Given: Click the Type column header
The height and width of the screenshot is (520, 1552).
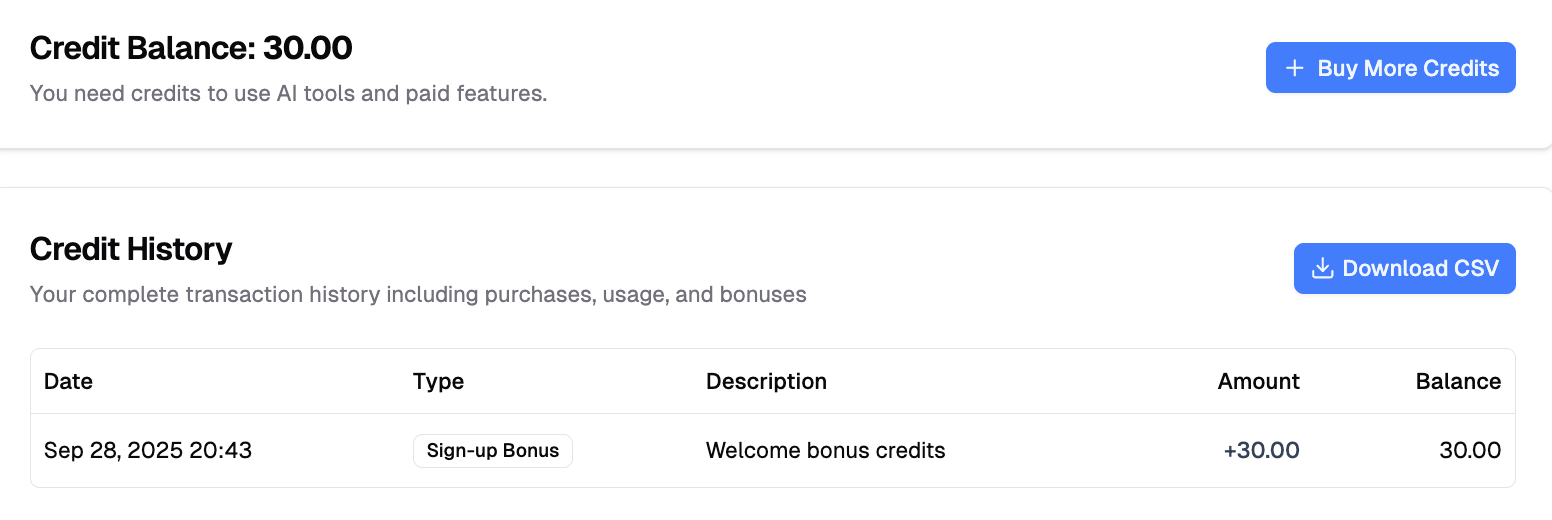Looking at the screenshot, I should pyautogui.click(x=438, y=381).
